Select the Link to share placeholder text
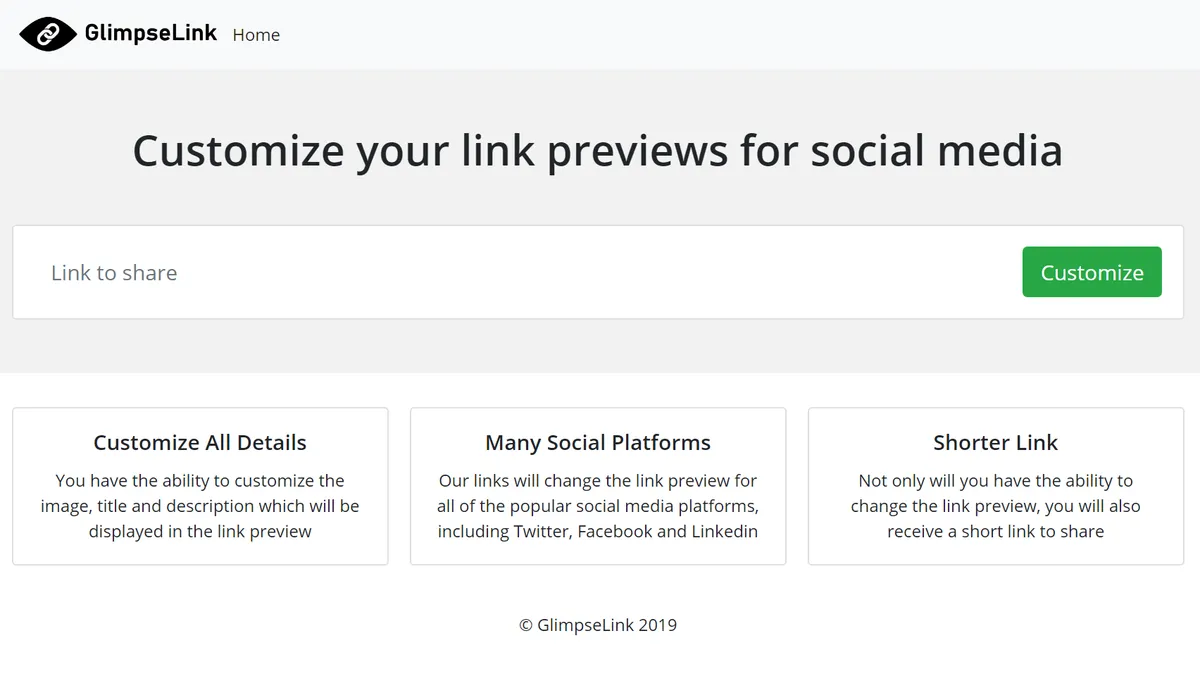 coord(114,272)
